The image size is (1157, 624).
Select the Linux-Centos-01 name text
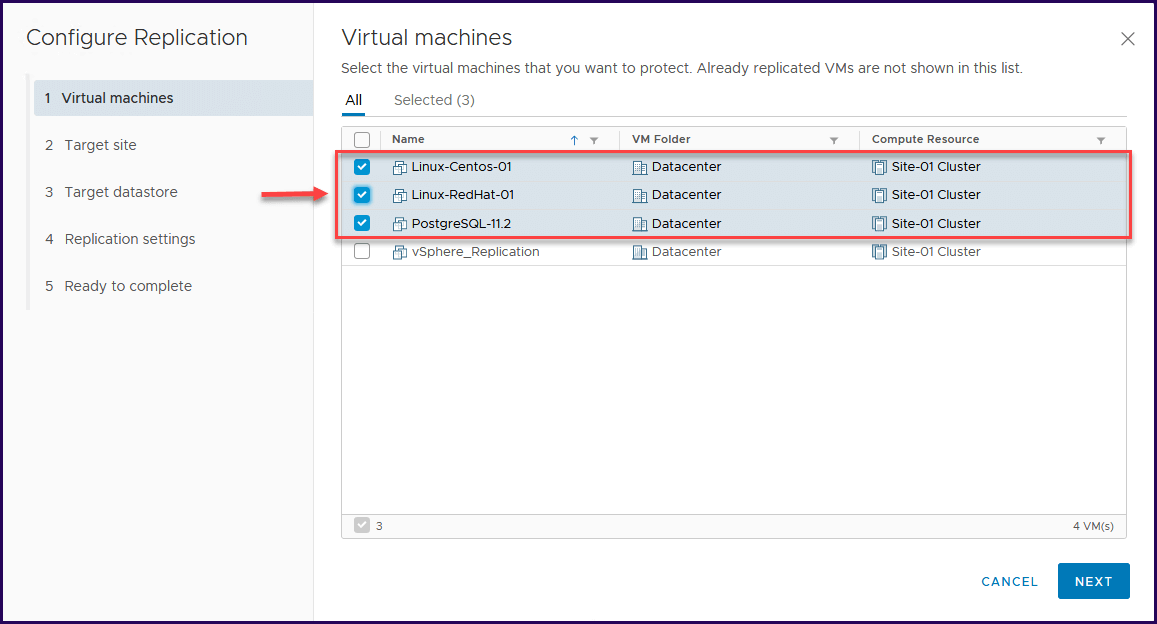(x=461, y=167)
